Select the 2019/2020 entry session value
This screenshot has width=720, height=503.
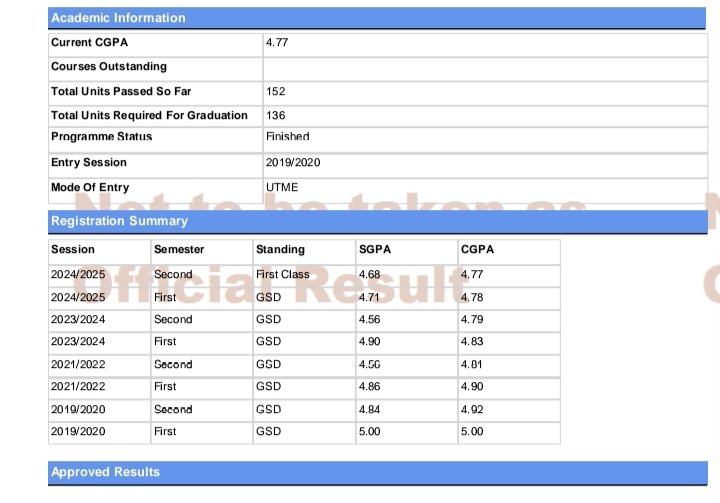pyautogui.click(x=293, y=163)
